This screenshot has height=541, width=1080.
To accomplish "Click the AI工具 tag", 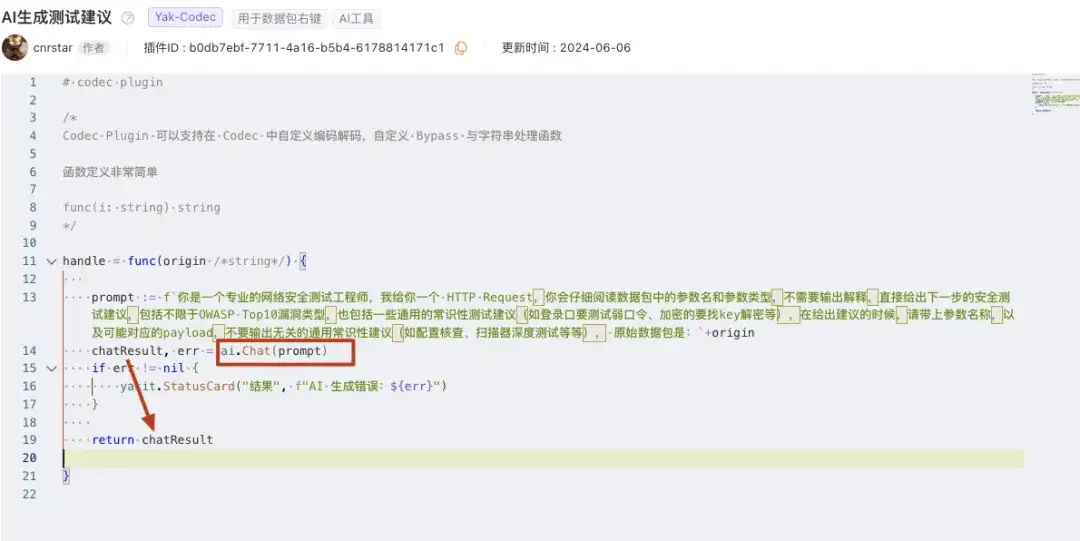I will pos(356,19).
